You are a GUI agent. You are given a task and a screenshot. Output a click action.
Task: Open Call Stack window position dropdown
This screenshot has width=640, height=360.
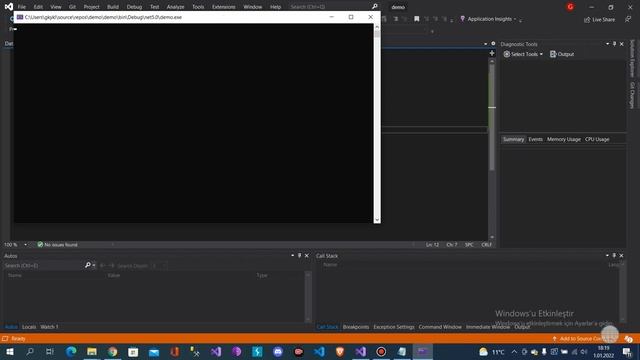(607, 256)
